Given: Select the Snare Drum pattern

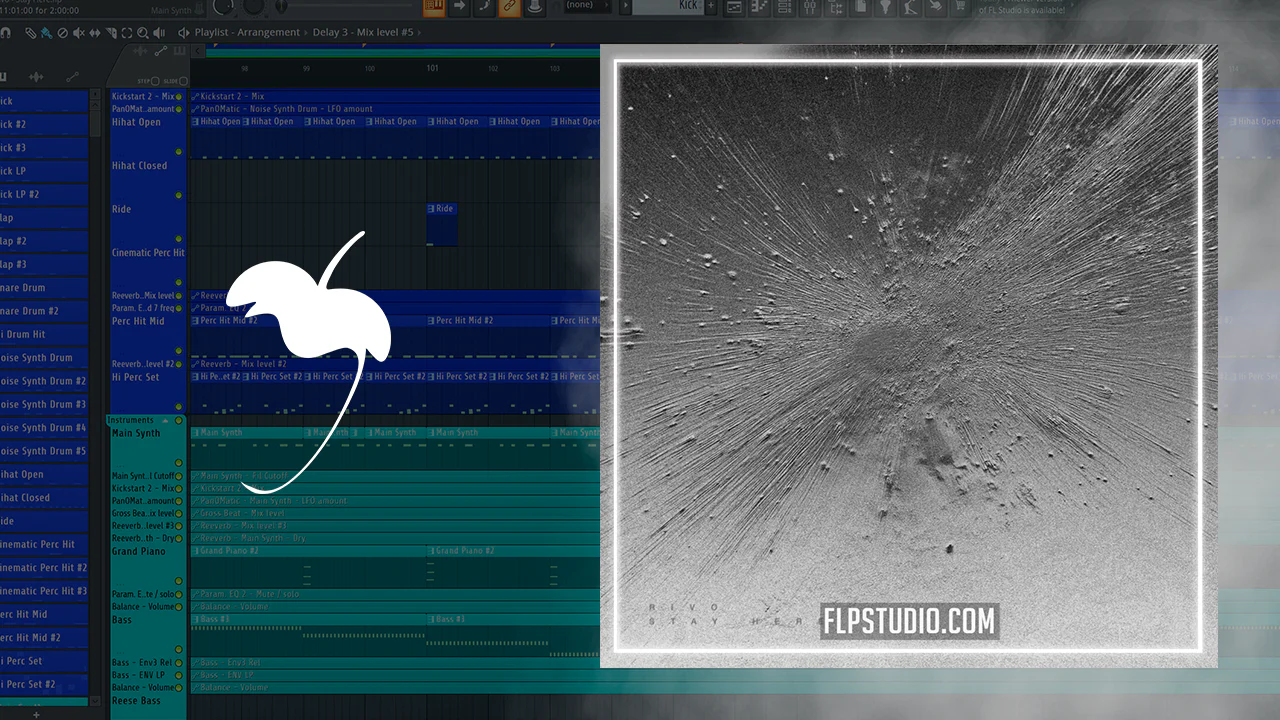Looking at the screenshot, I should pos(43,287).
